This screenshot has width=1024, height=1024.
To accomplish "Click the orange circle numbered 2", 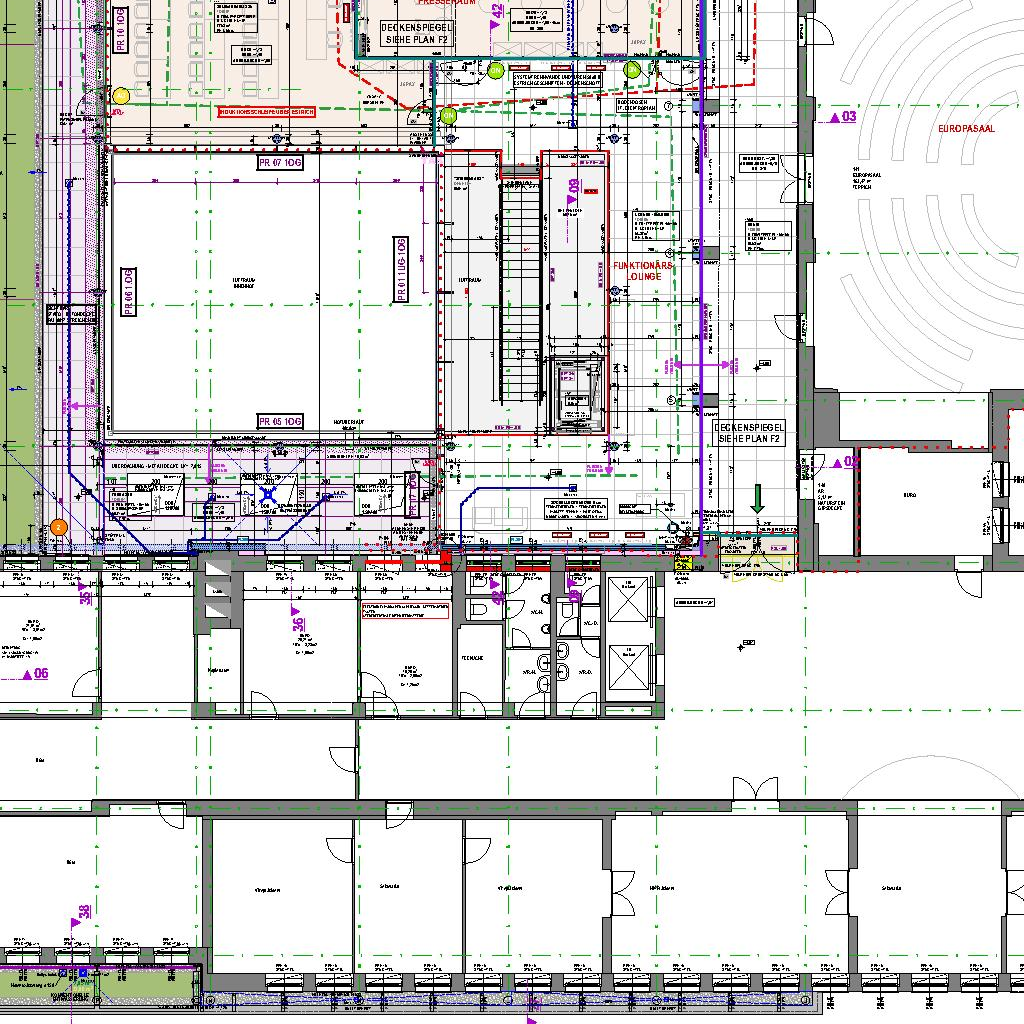I will [x=59, y=527].
